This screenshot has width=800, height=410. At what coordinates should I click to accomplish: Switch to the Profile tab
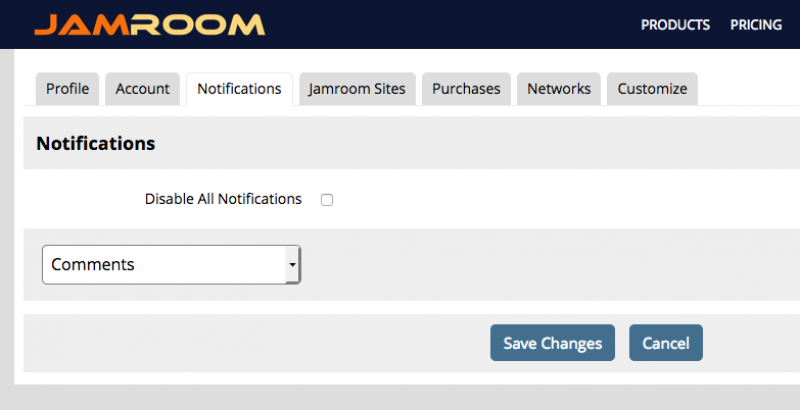point(67,89)
